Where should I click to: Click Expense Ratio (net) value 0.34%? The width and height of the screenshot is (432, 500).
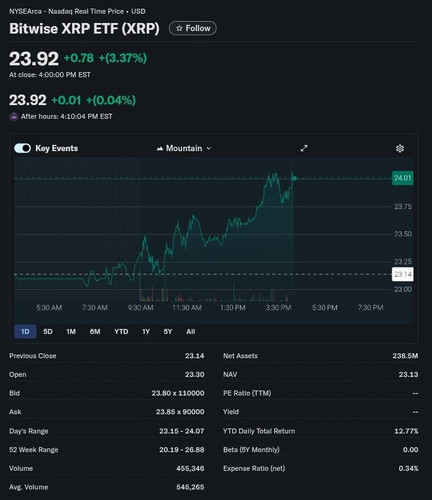(x=408, y=468)
